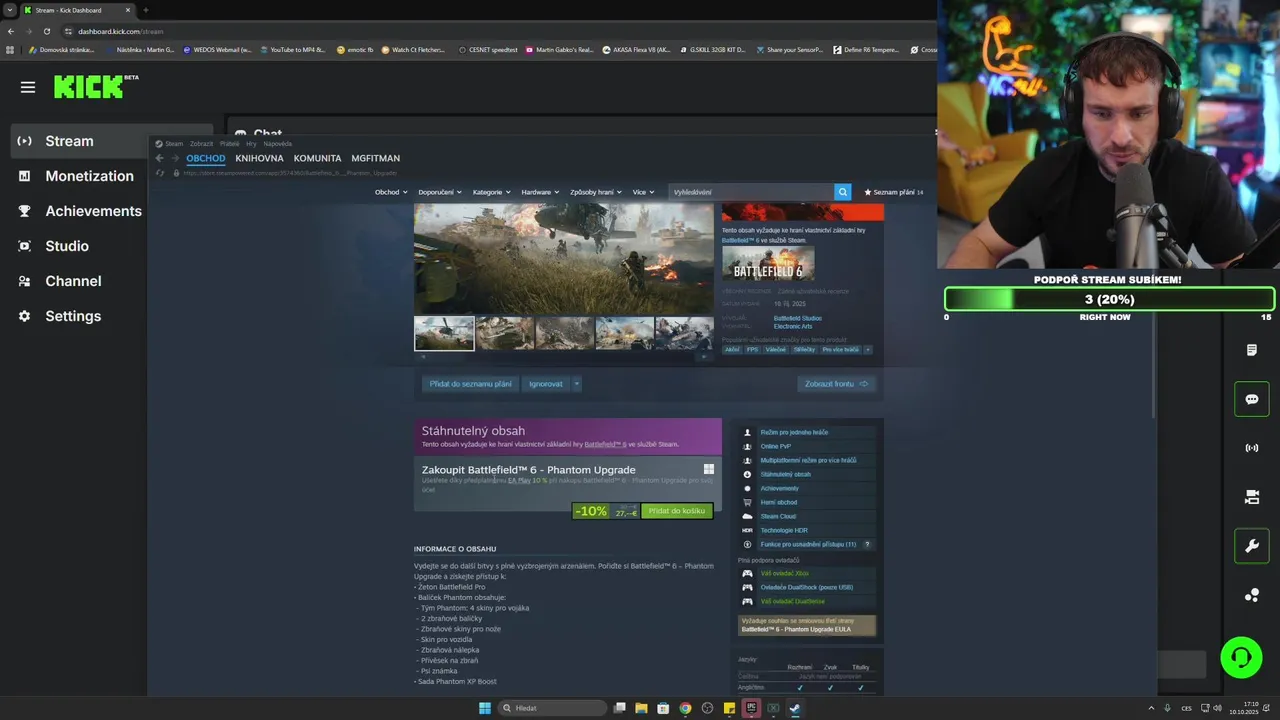Open the Nápověda menu in Steam

[x=277, y=144]
